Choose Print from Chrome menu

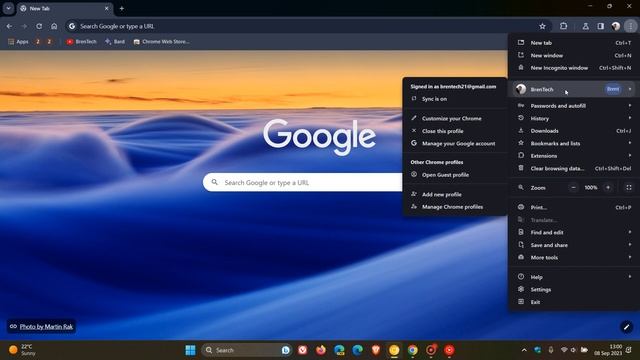pos(574,207)
